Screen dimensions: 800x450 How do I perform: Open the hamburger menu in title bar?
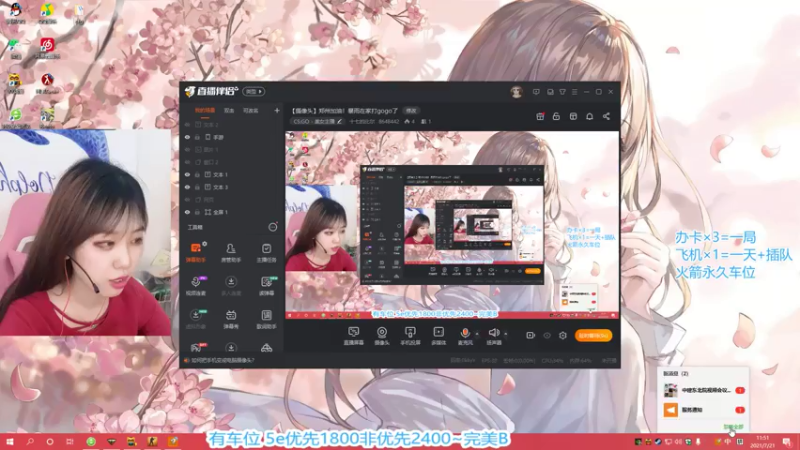574,92
